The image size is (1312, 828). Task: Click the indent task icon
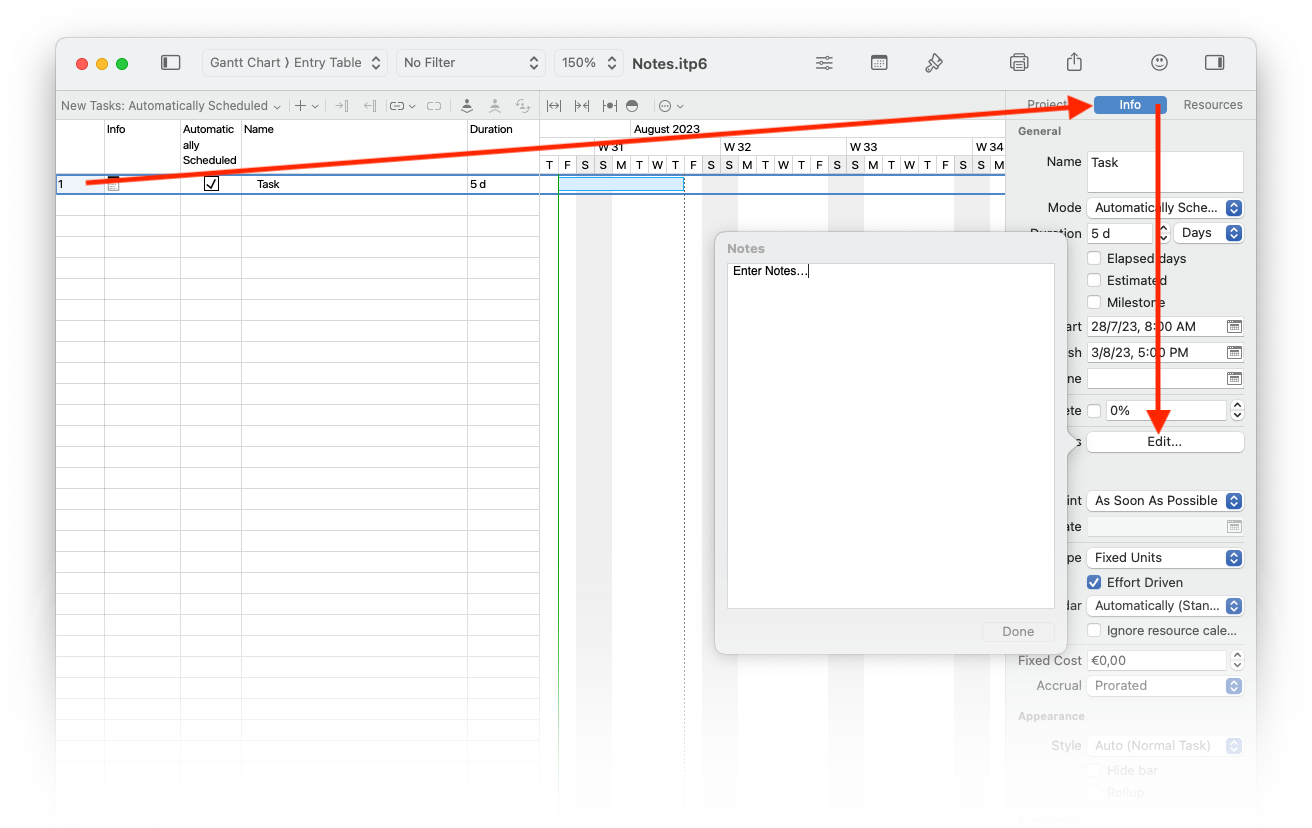coord(341,105)
